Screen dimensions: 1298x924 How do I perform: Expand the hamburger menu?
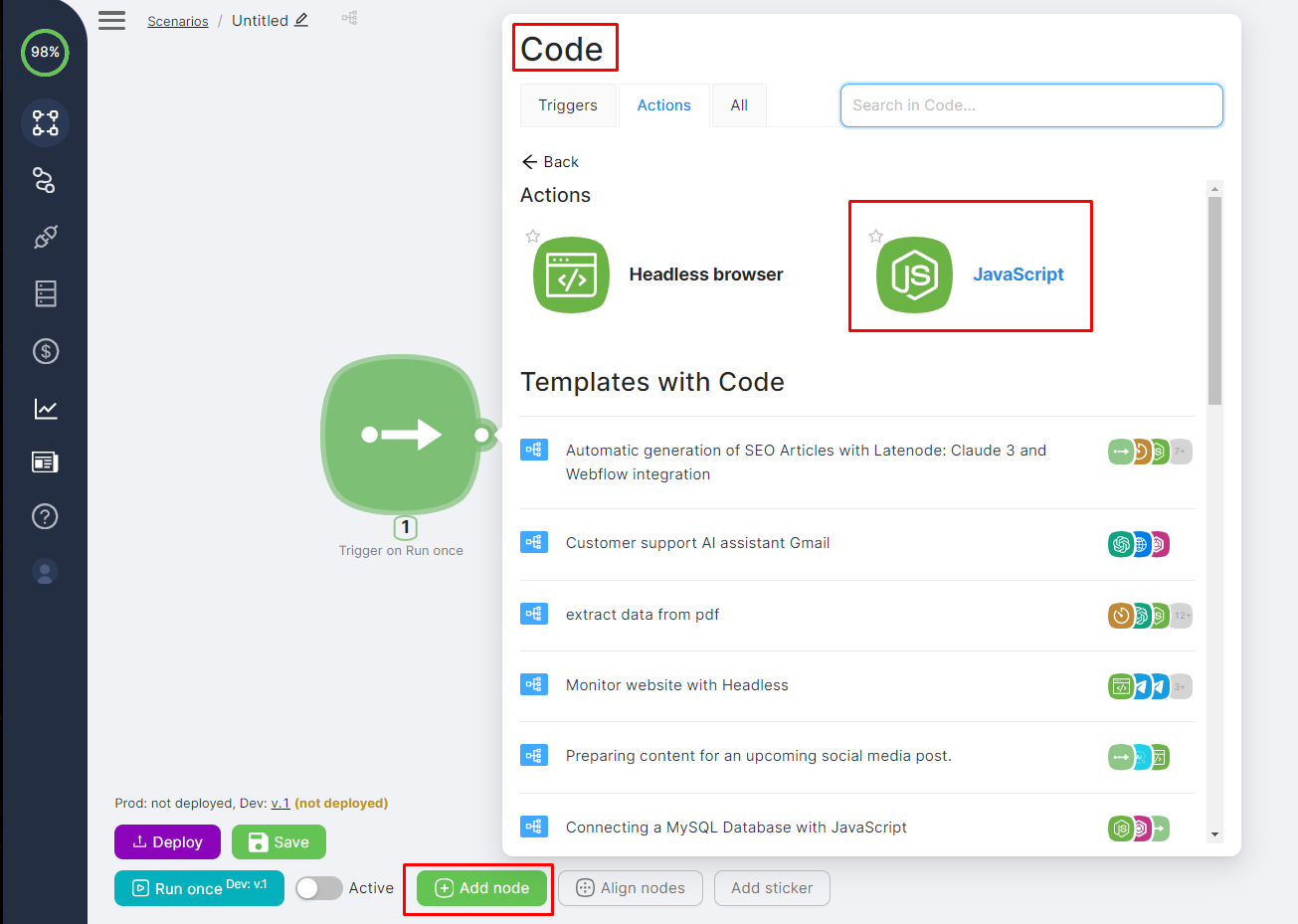click(x=112, y=20)
